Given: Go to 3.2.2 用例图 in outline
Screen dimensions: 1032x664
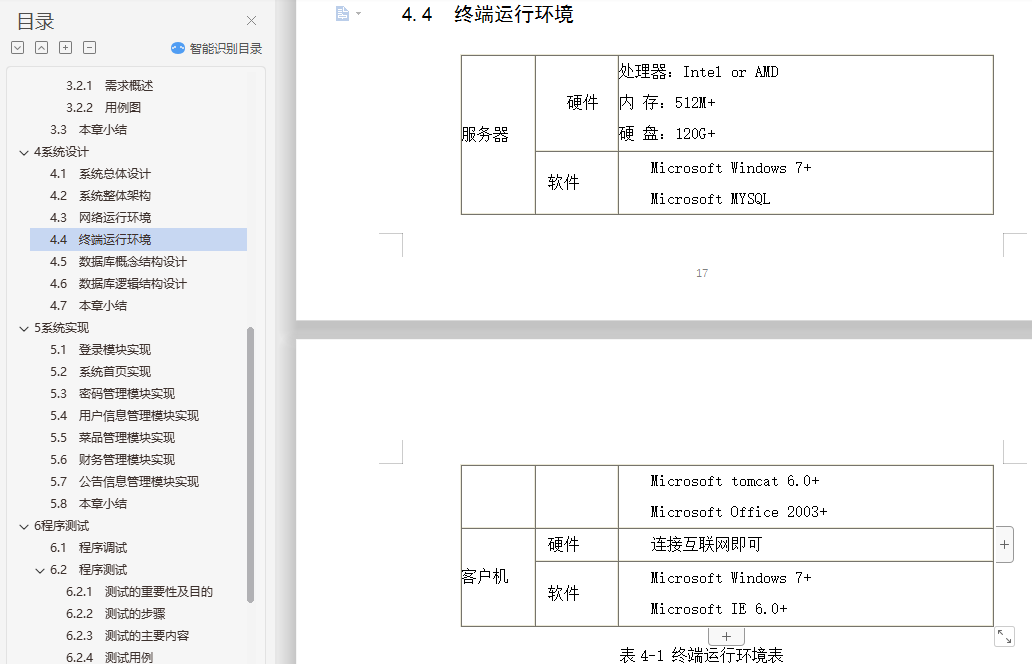Looking at the screenshot, I should pyautogui.click(x=103, y=107).
